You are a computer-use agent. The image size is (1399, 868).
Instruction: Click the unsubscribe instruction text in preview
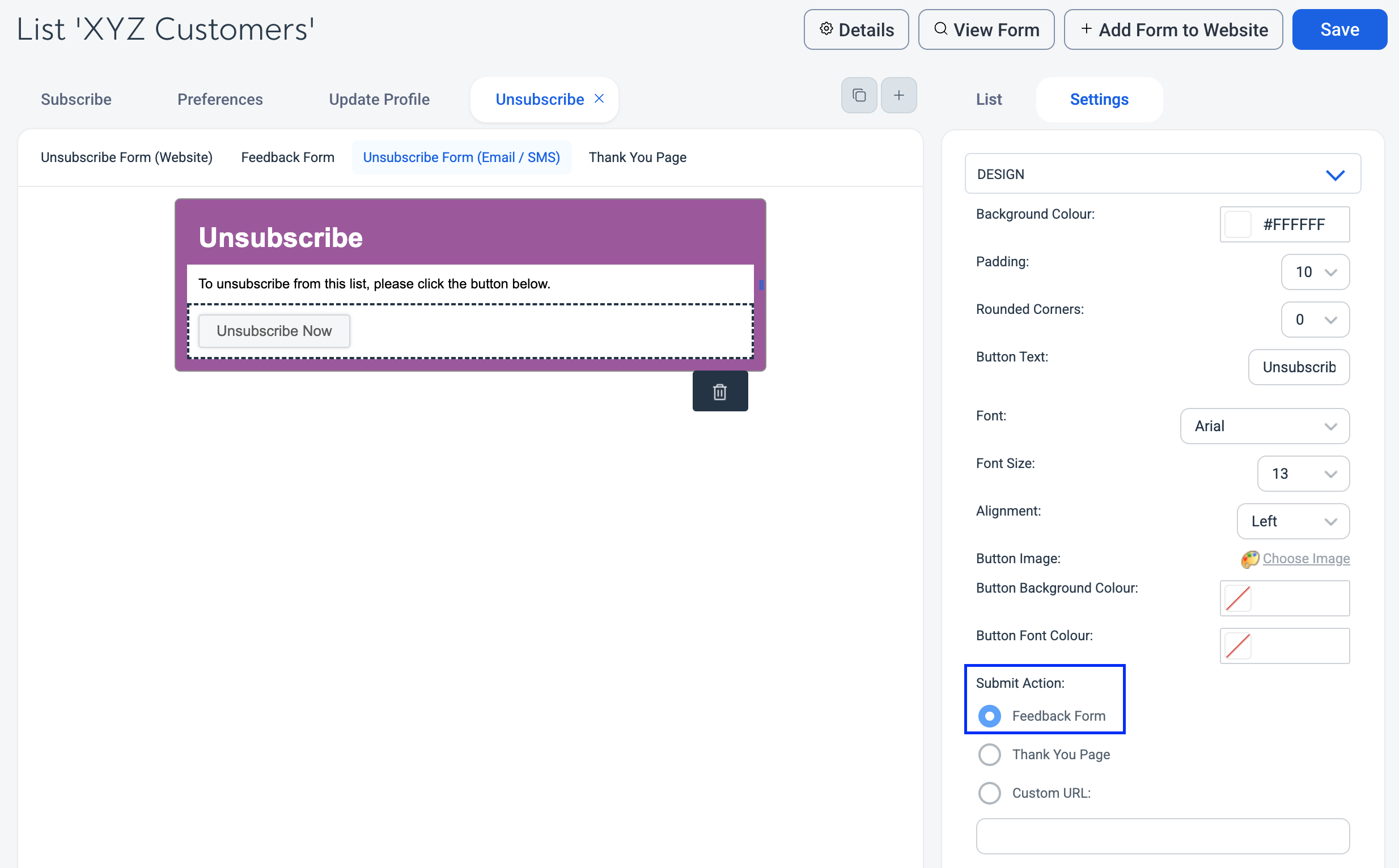(375, 284)
